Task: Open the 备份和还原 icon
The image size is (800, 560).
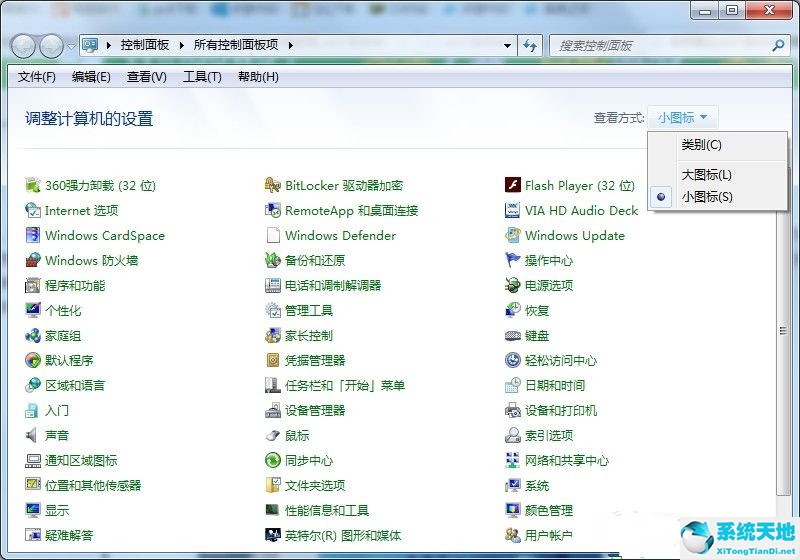Action: [273, 260]
